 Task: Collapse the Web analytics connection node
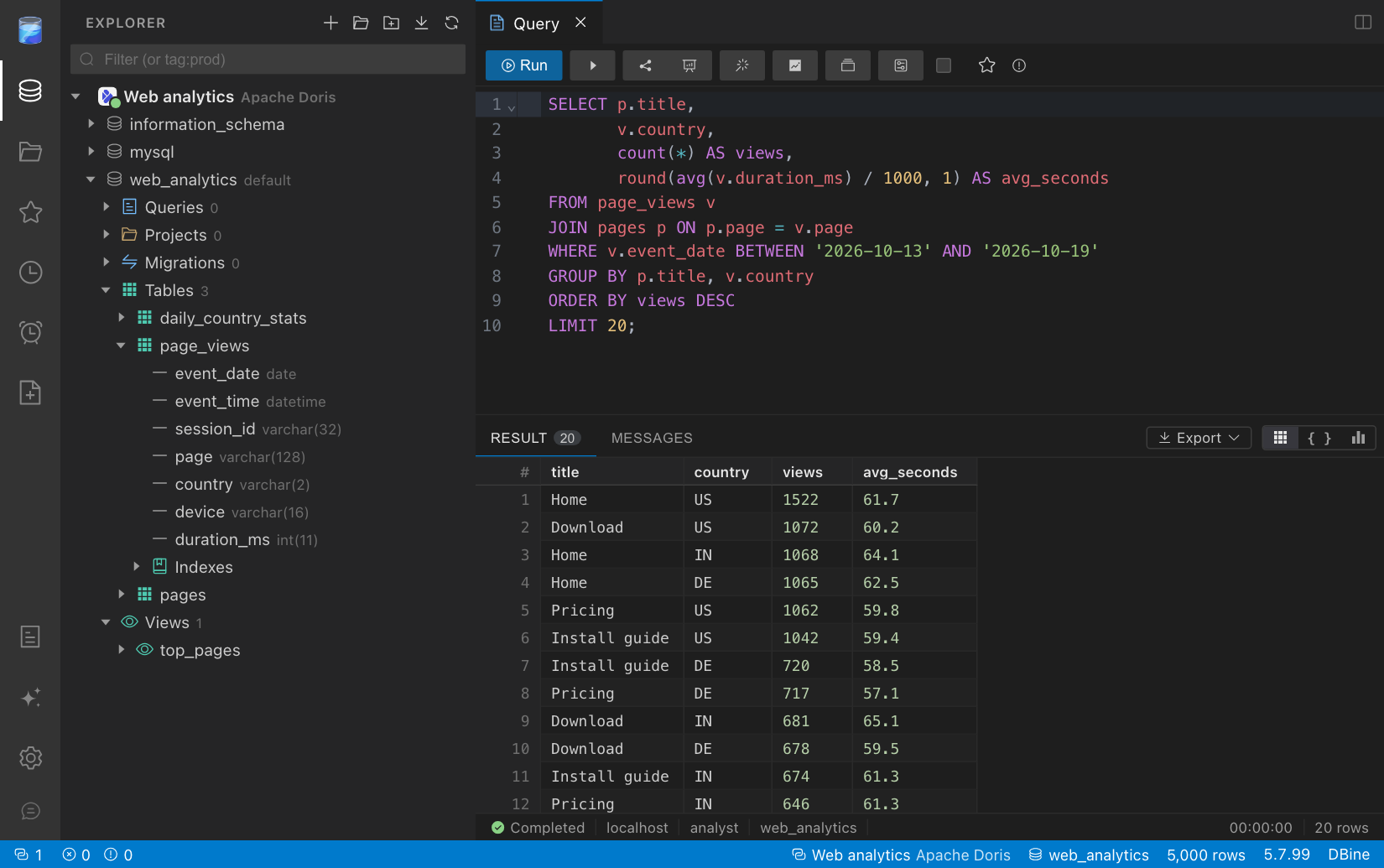pos(75,96)
